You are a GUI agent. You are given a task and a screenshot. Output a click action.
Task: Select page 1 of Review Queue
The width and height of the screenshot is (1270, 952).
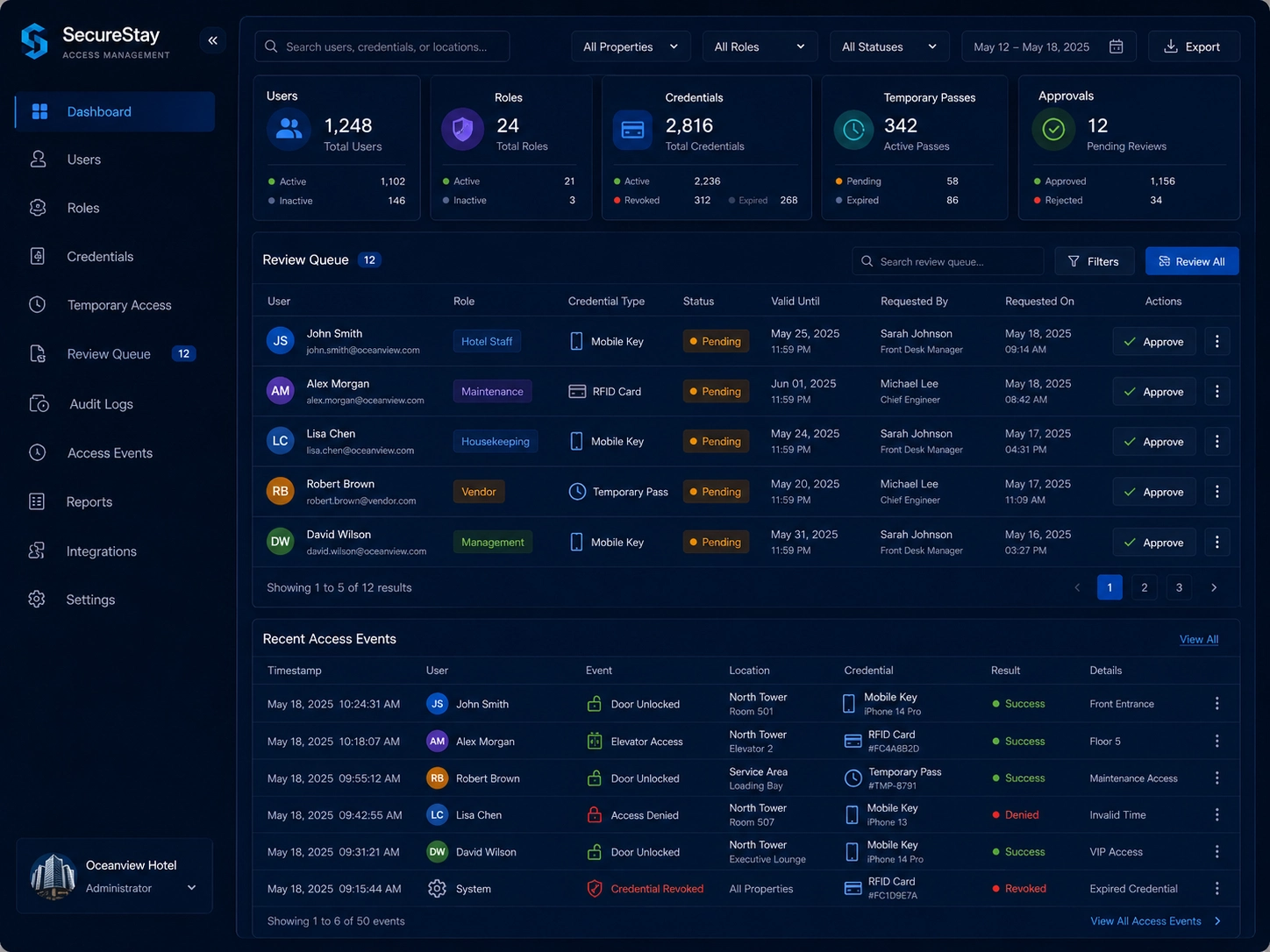1109,587
